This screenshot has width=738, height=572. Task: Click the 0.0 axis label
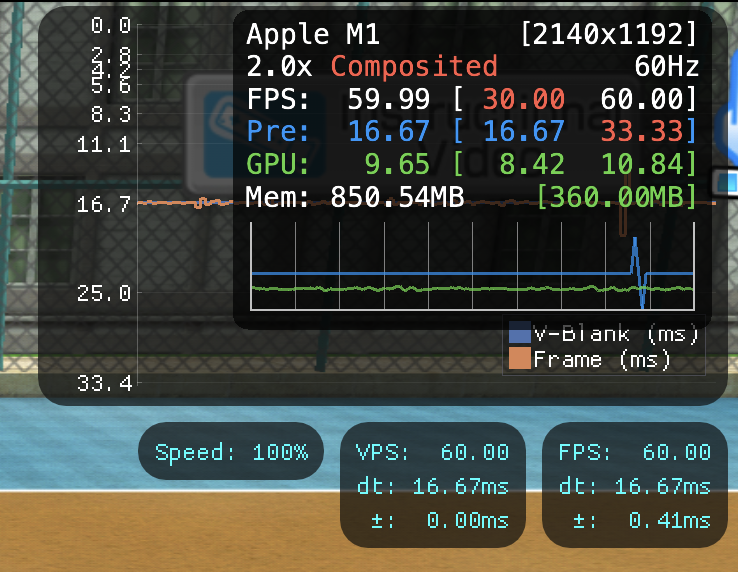point(111,25)
